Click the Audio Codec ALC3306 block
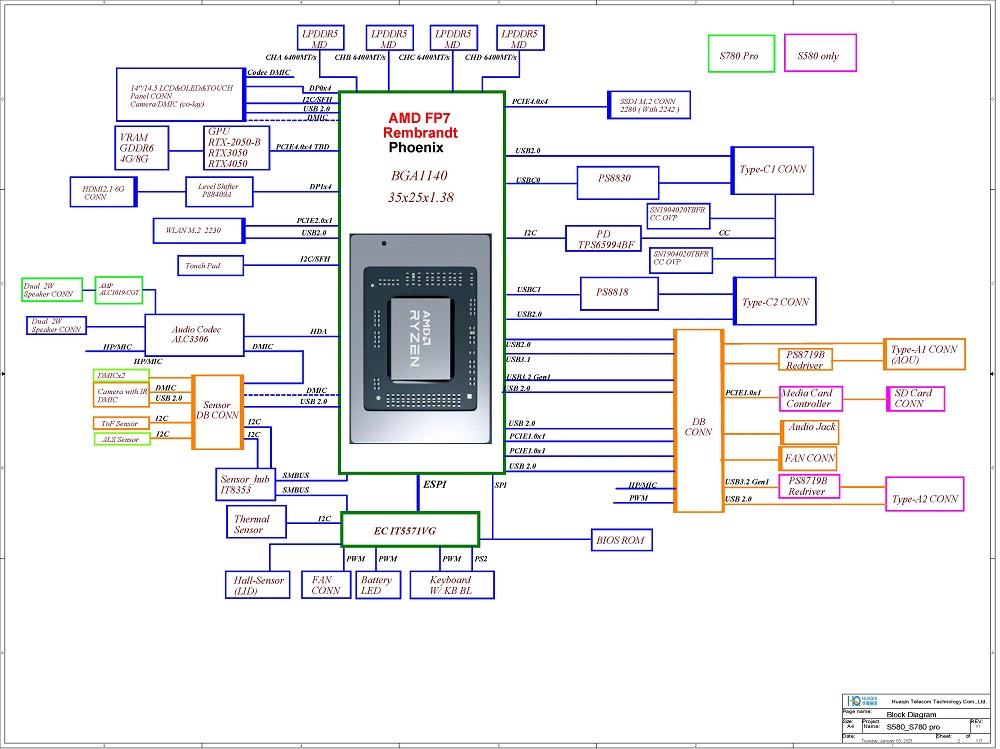 pyautogui.click(x=194, y=335)
